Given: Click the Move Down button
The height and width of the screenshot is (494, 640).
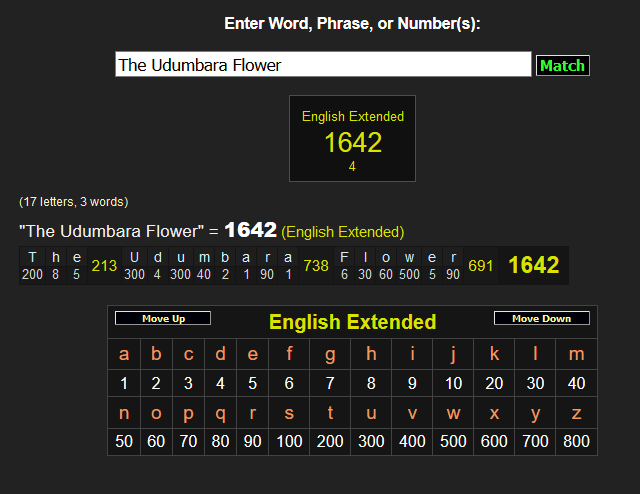Looking at the screenshot, I should click(x=541, y=319).
